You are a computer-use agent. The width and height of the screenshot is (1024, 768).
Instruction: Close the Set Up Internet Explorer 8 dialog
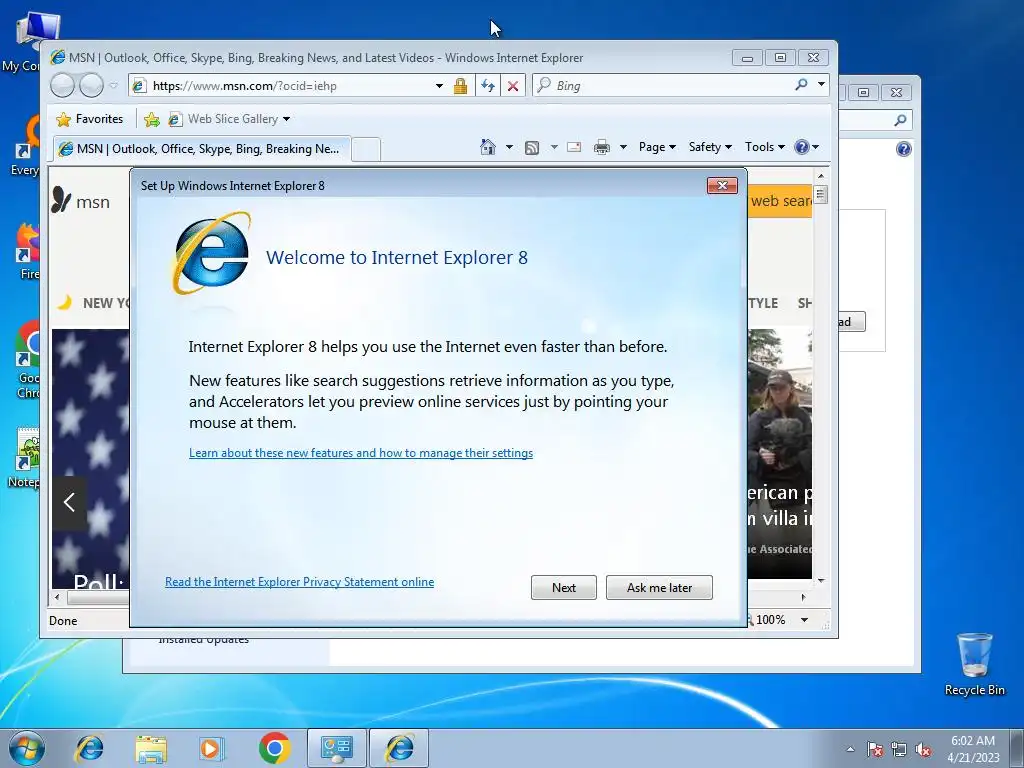click(x=722, y=185)
